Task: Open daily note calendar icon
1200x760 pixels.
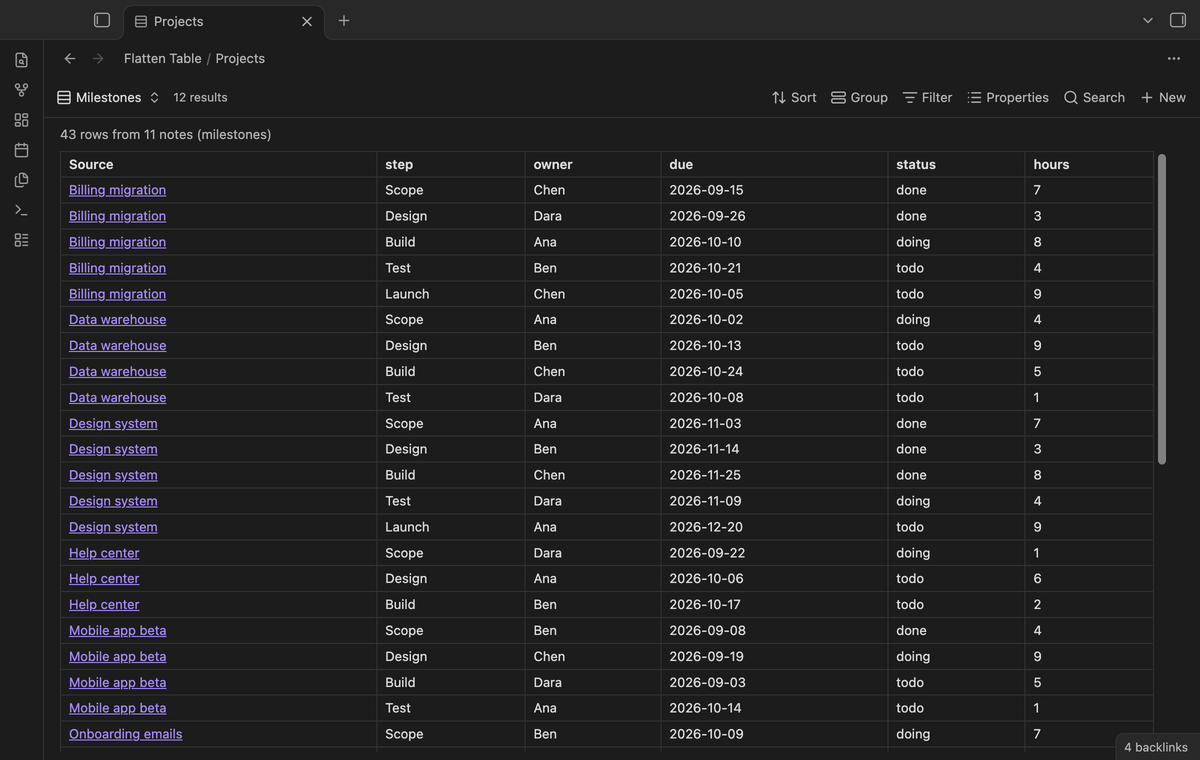Action: click(22, 150)
